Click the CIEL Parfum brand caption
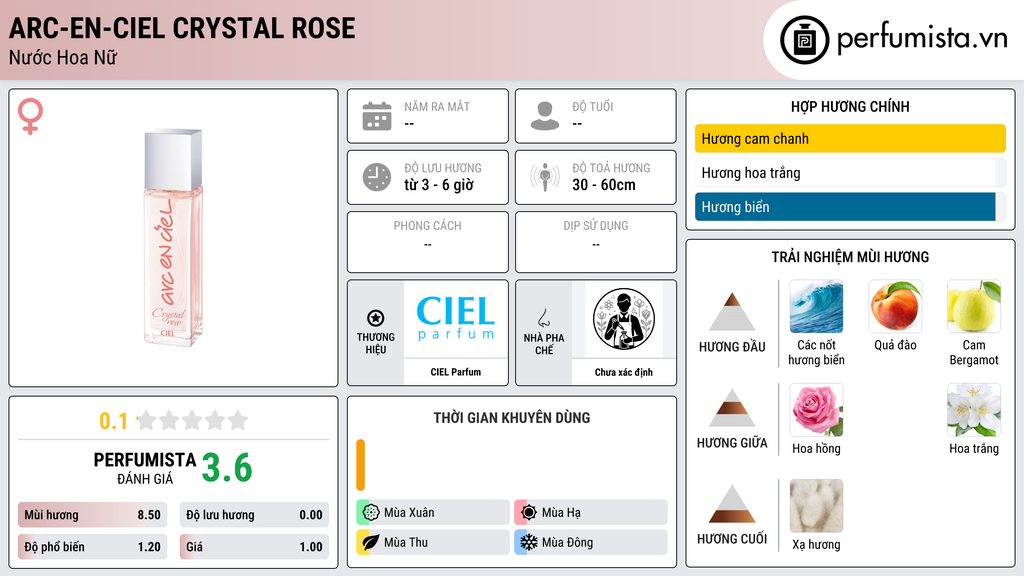Screen dimensions: 1024x576 456,372
